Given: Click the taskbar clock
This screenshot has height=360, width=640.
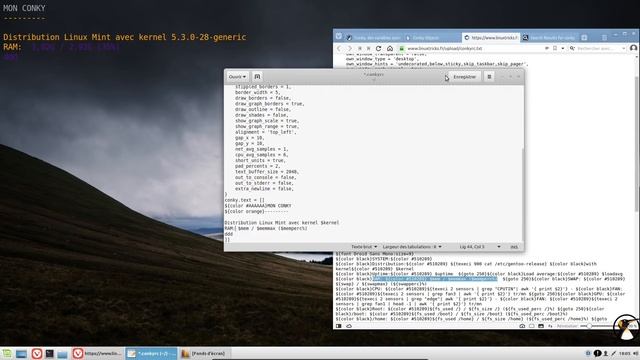Looking at the screenshot, I should (x=624, y=353).
